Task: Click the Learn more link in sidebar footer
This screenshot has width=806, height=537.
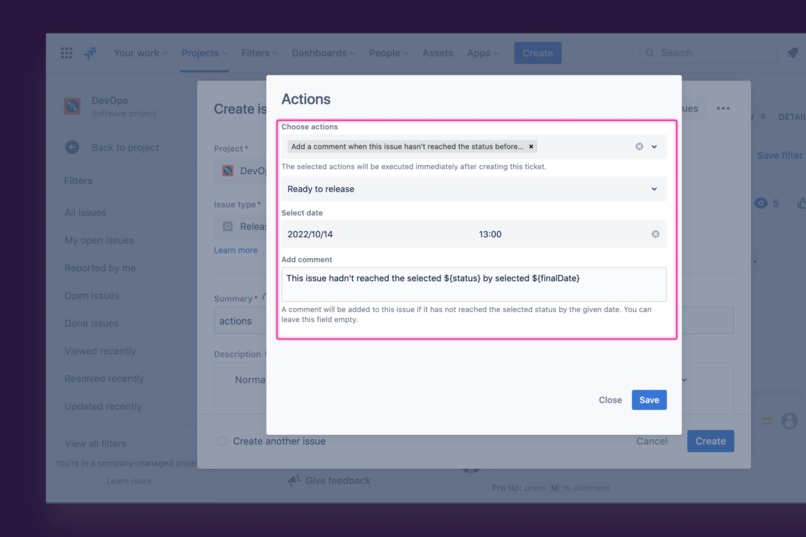Action: 129,481
